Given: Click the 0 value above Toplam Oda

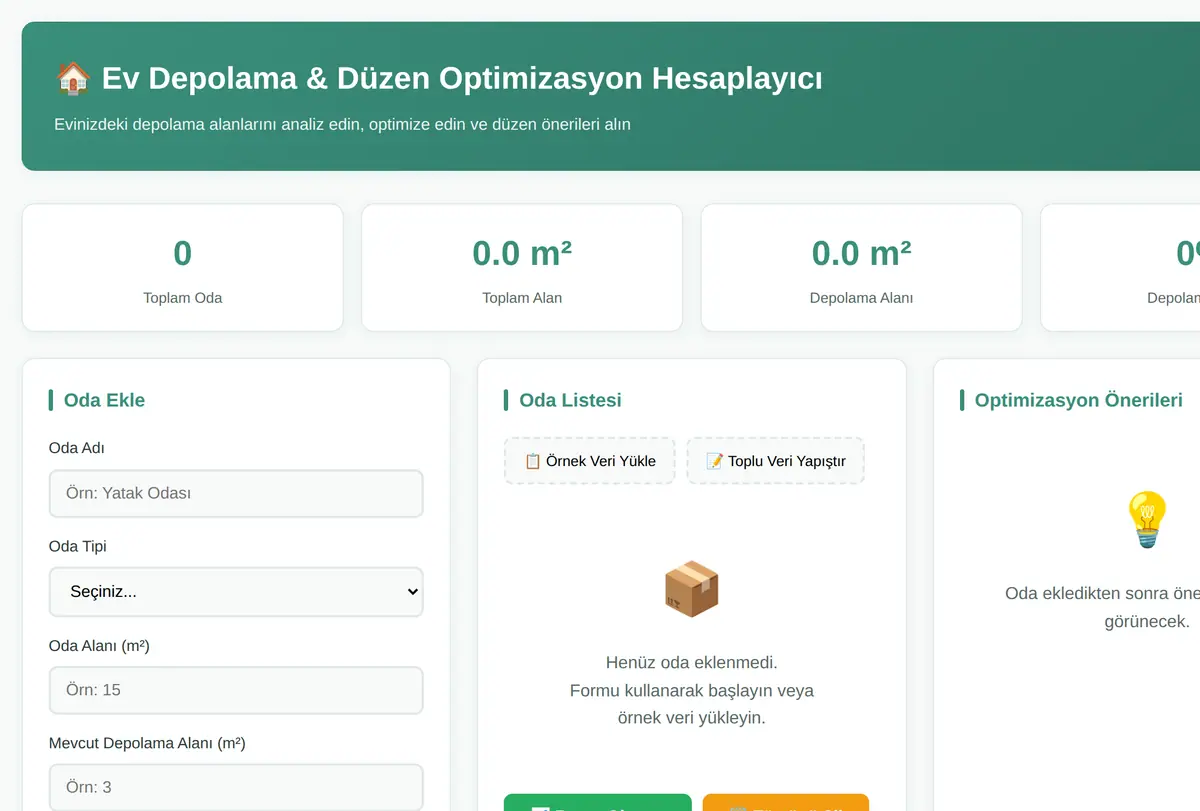Looking at the screenshot, I should coord(182,253).
